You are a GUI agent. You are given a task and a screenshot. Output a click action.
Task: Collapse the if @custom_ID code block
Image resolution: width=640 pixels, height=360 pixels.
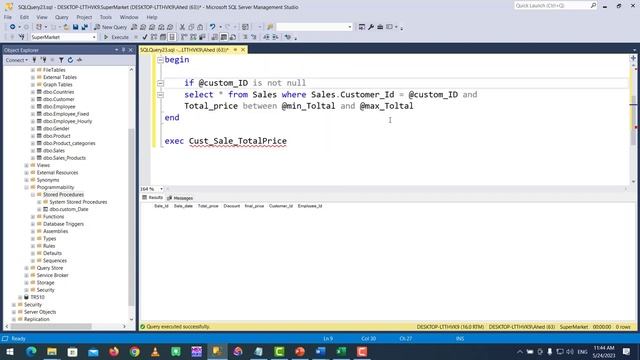(160, 83)
